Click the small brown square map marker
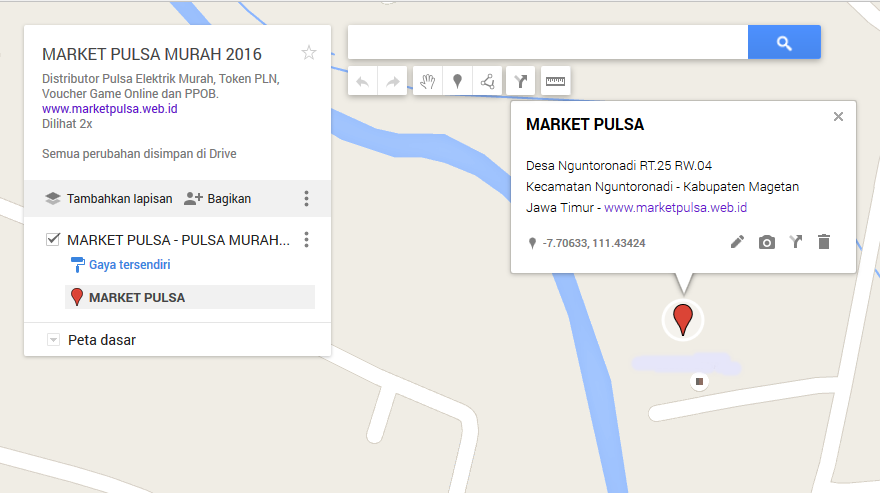The height and width of the screenshot is (493, 880). 699,381
